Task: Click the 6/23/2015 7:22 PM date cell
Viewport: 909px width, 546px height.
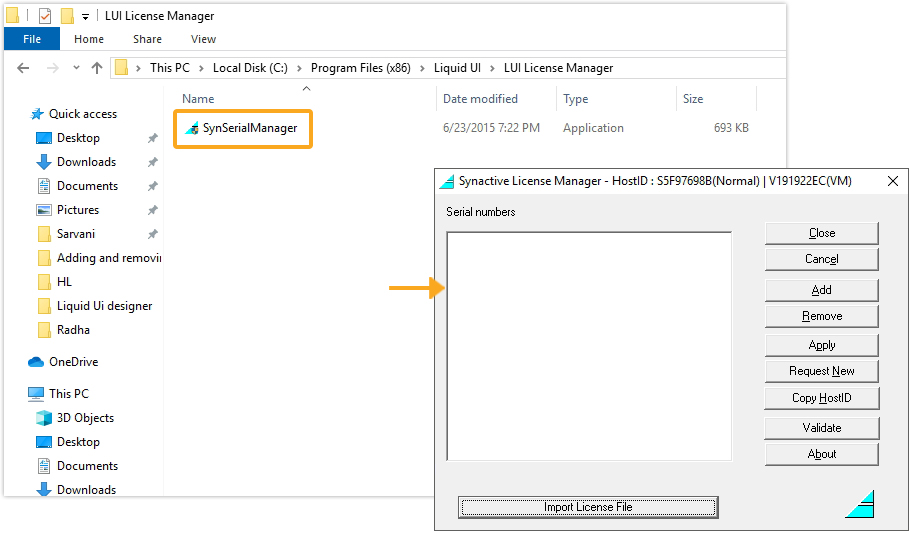Action: point(491,128)
